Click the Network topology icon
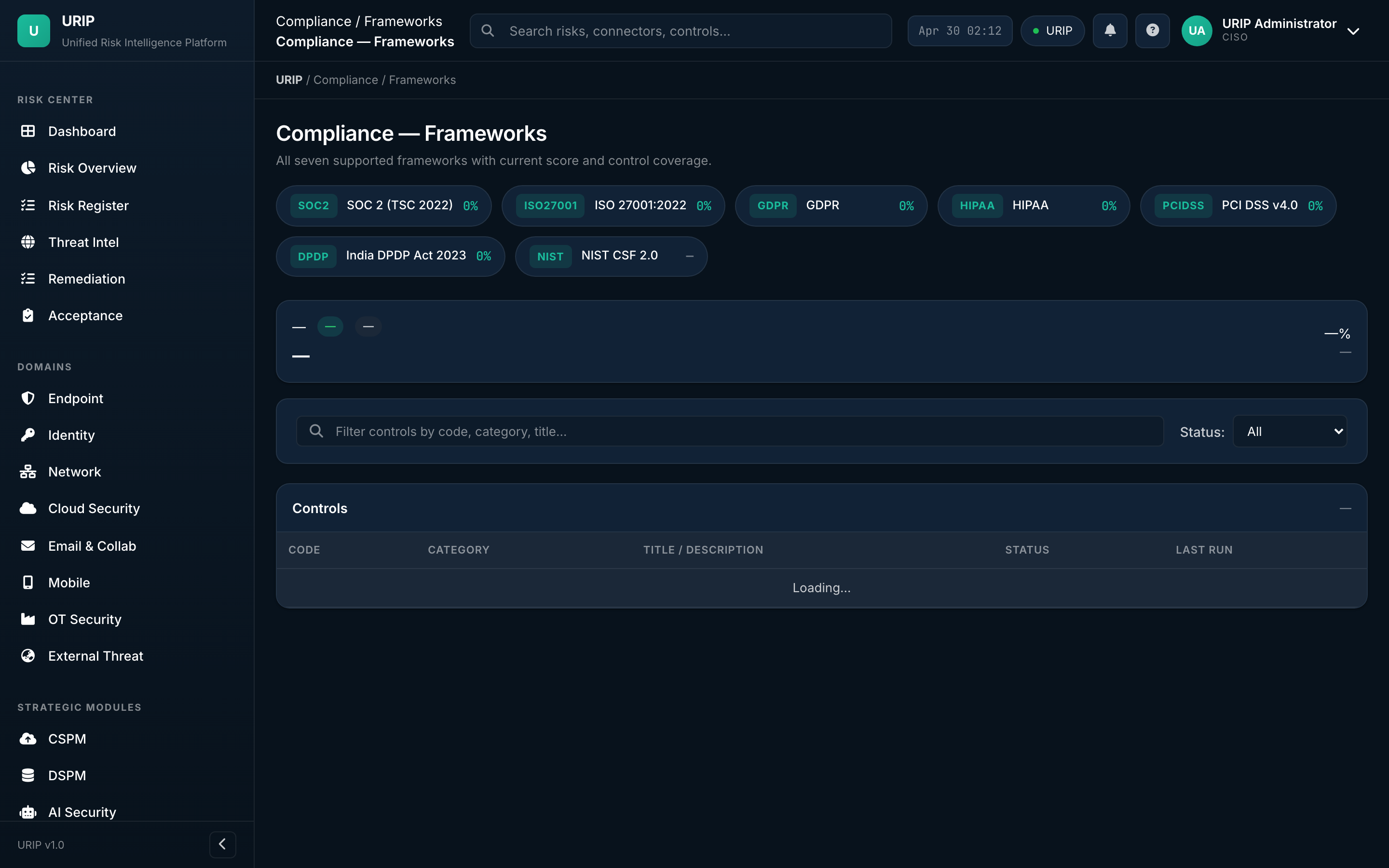1389x868 pixels. tap(27, 472)
